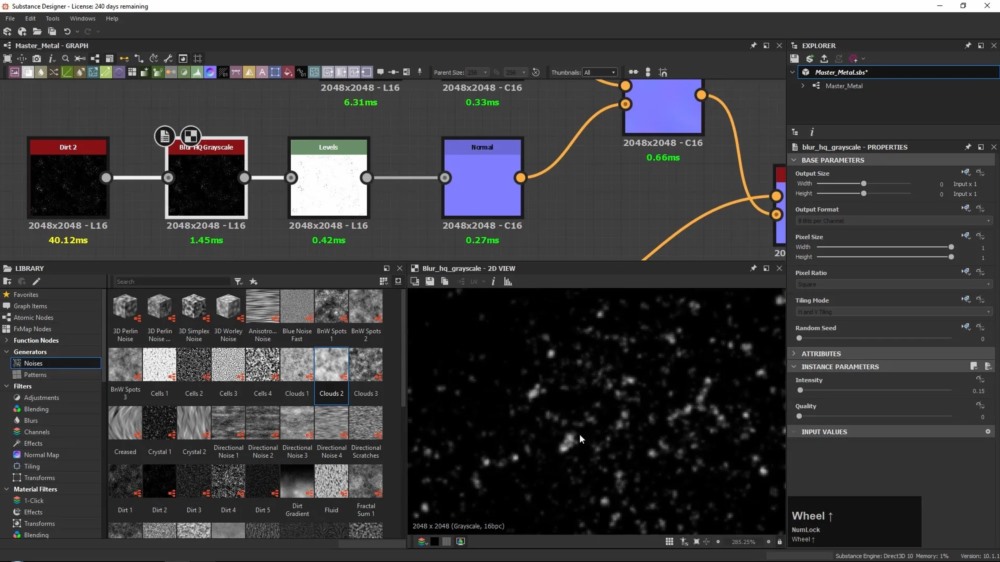The image size is (1000, 562).
Task: Pin the Graph panel
Action: (x=753, y=45)
